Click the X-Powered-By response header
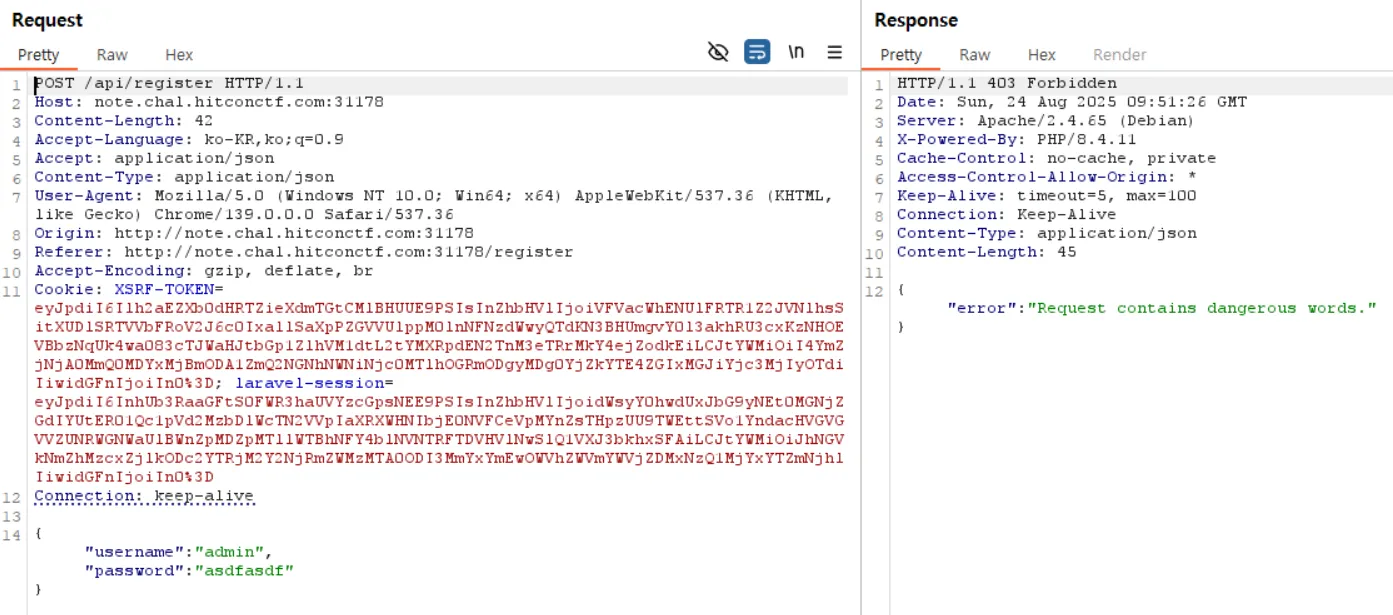 click(x=949, y=139)
